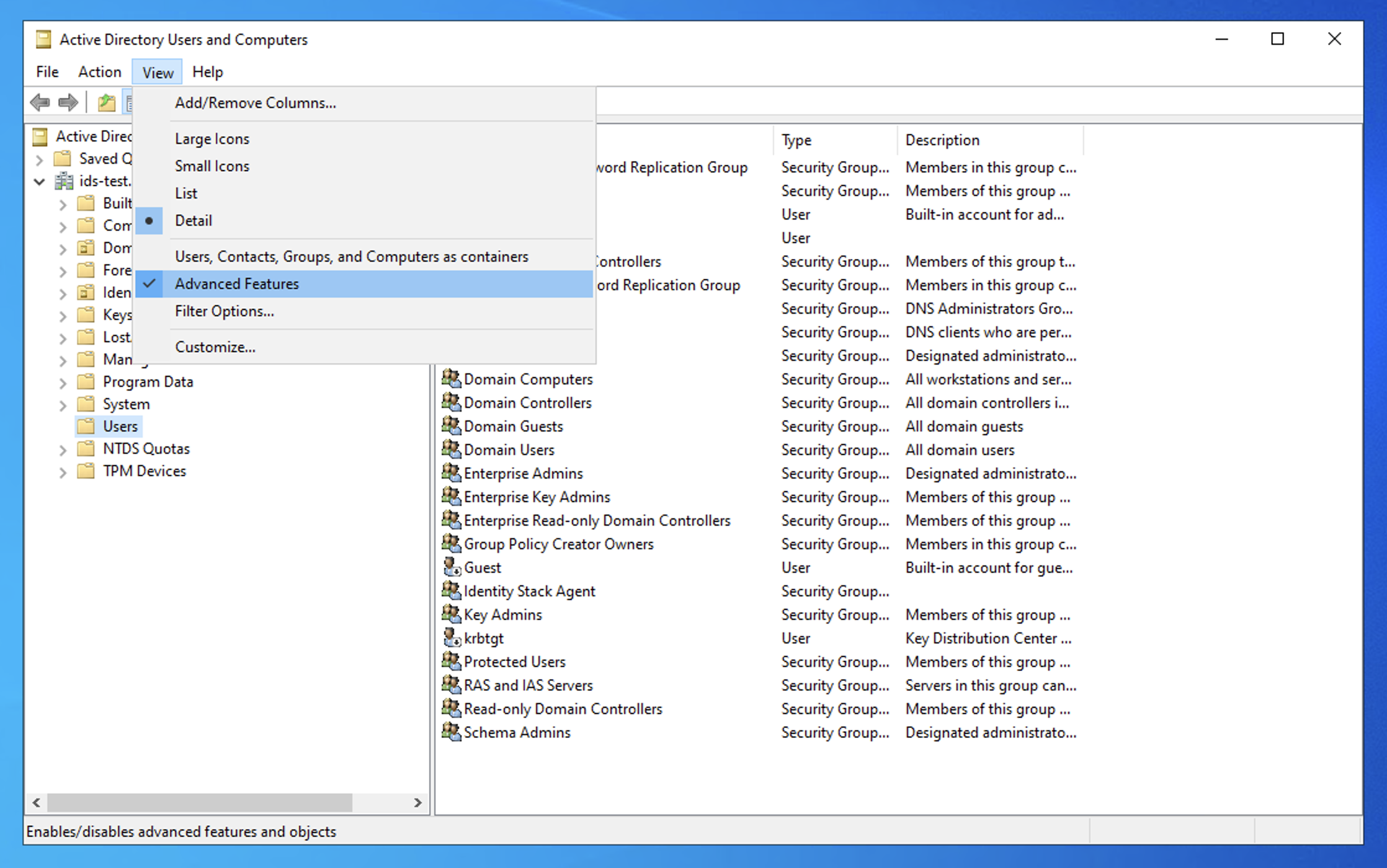
Task: Click the Enterprise Admins group icon
Action: (451, 472)
